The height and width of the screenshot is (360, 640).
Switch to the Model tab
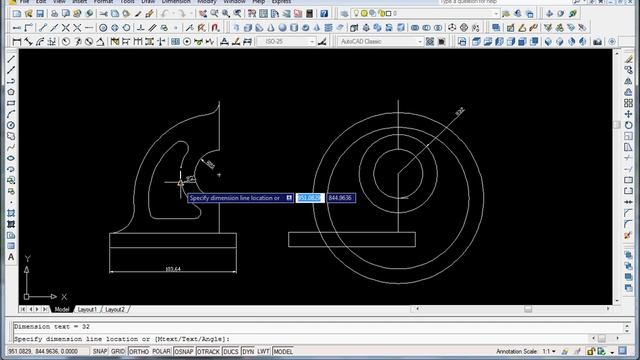(62, 309)
